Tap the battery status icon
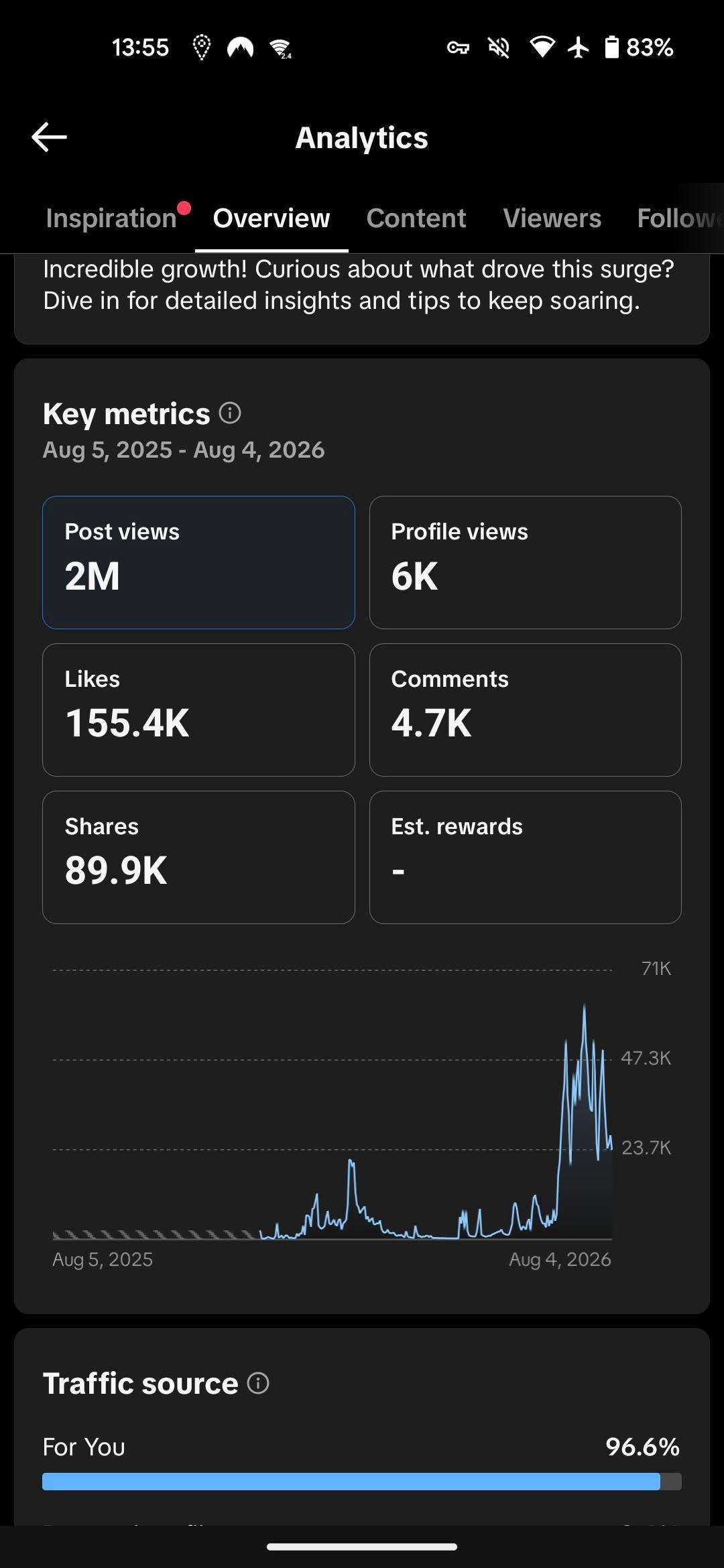Viewport: 724px width, 1568px height. [x=611, y=47]
